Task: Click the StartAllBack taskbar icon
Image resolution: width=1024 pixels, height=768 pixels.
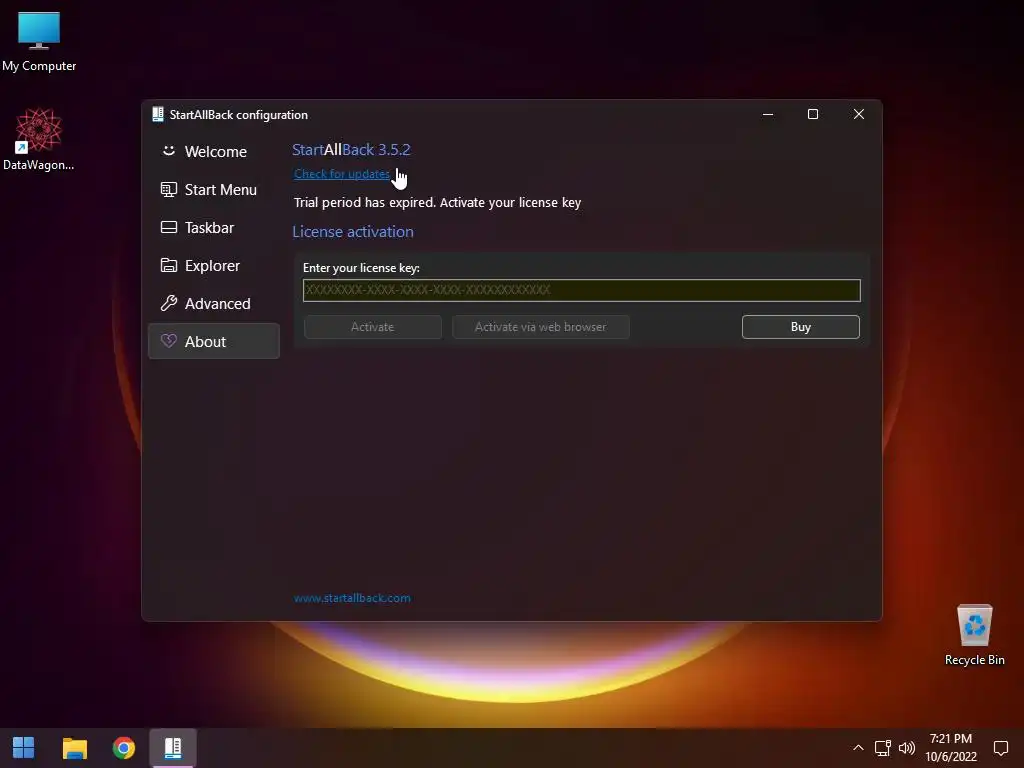Action: [x=172, y=748]
